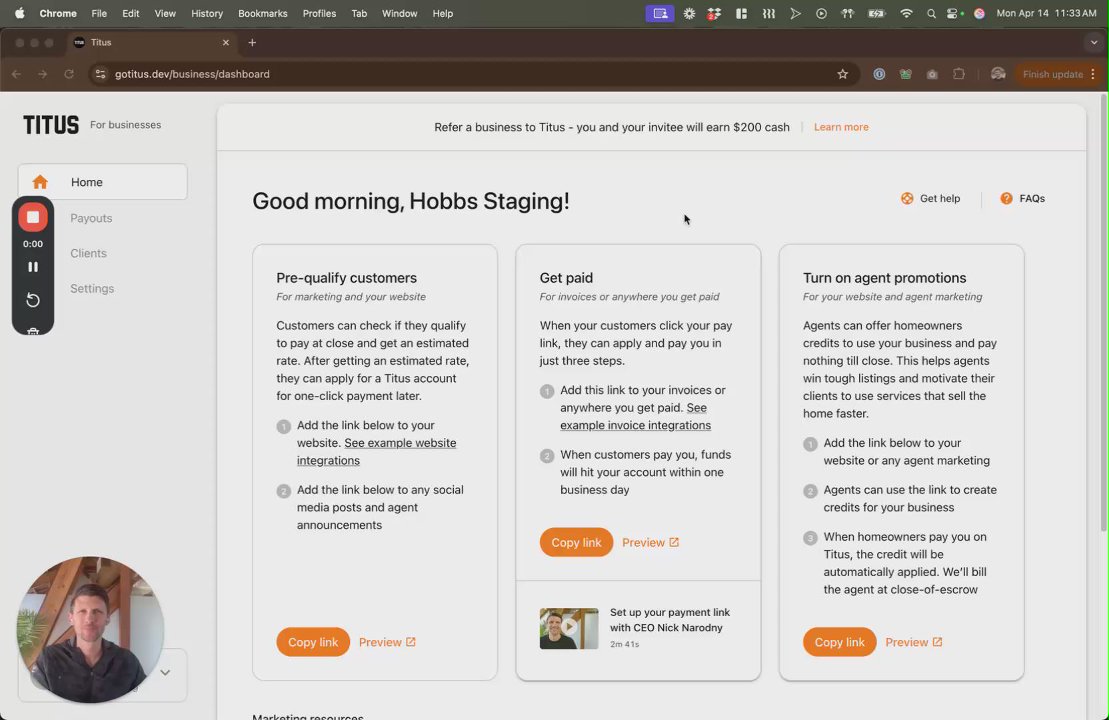
Task: Click the Get help link
Action: (x=930, y=198)
